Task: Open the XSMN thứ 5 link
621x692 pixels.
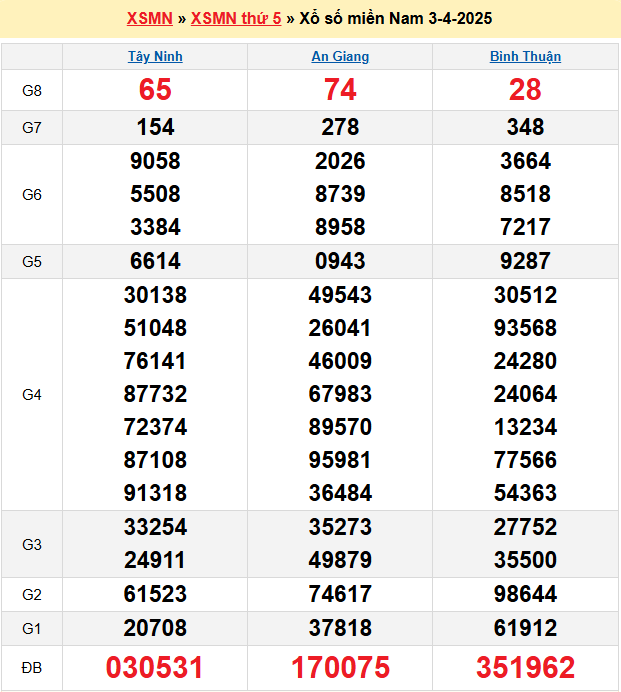Action: 235,19
